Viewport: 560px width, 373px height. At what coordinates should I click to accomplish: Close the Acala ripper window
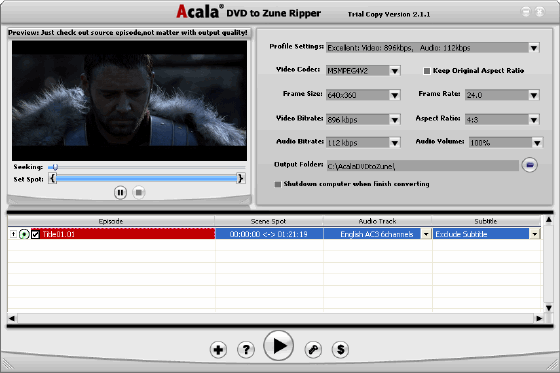click(x=540, y=12)
